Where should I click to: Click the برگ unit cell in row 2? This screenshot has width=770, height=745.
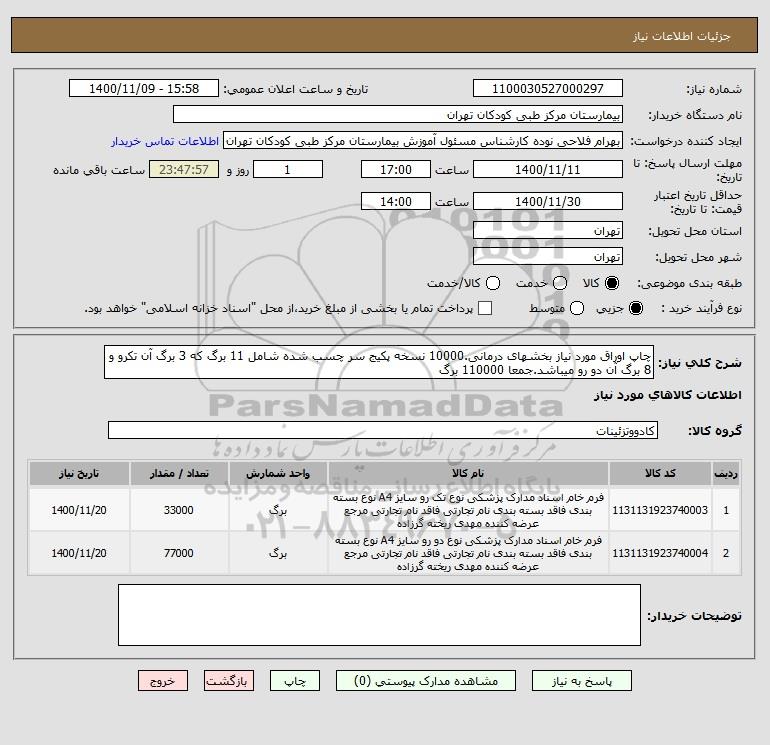click(x=278, y=553)
